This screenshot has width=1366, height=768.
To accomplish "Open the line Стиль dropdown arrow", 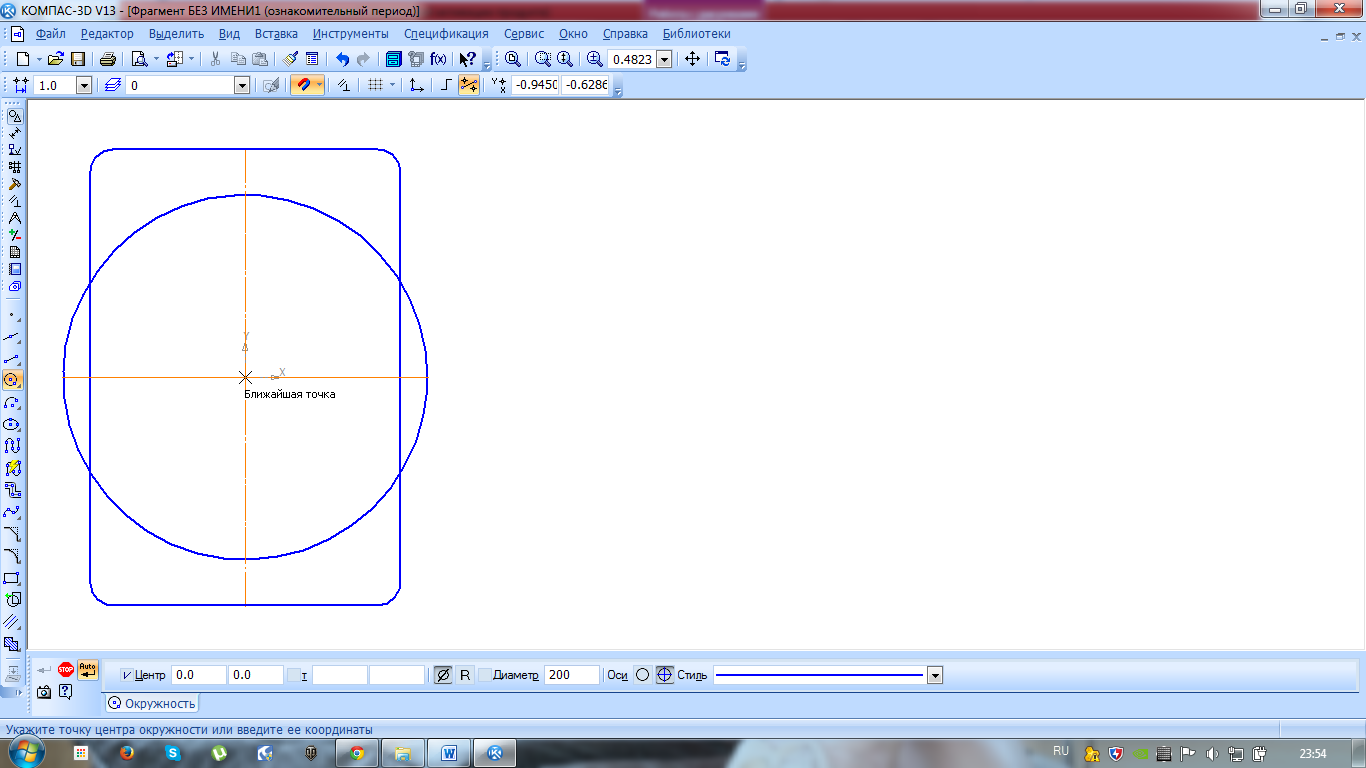I will (935, 675).
